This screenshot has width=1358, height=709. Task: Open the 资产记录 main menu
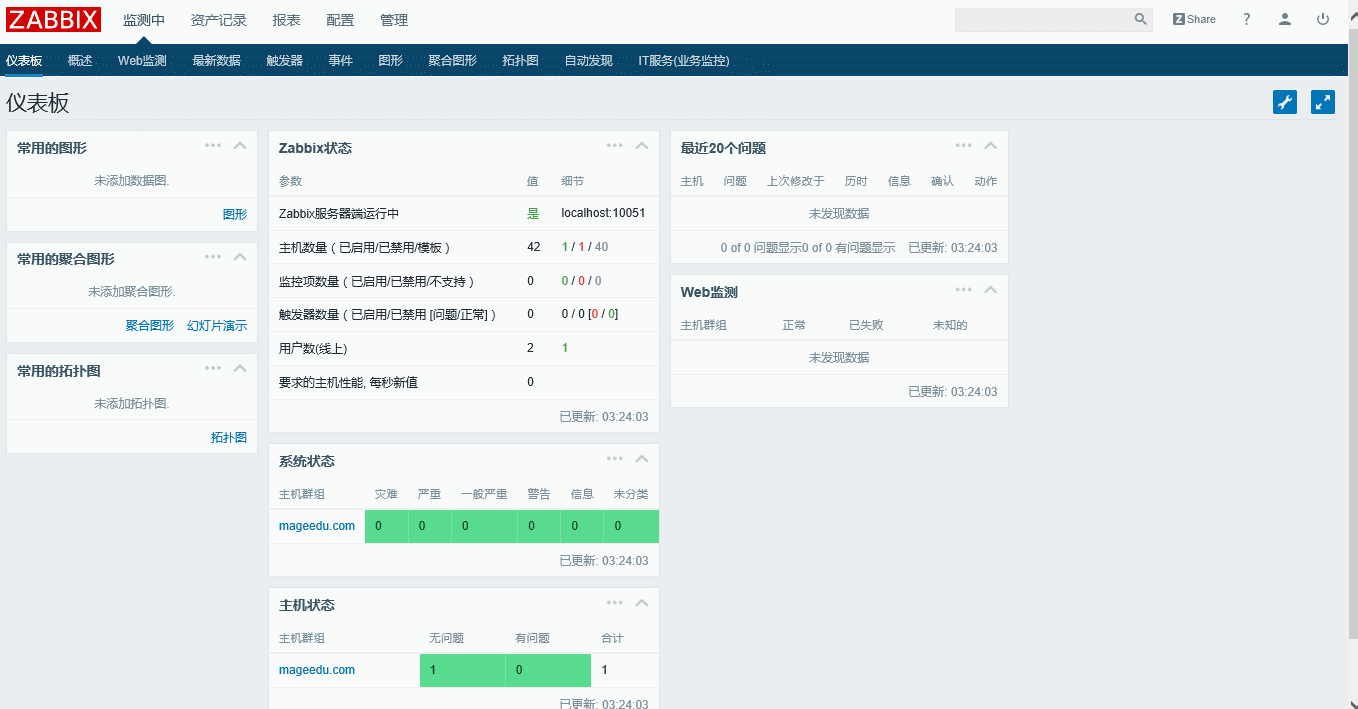coord(219,20)
